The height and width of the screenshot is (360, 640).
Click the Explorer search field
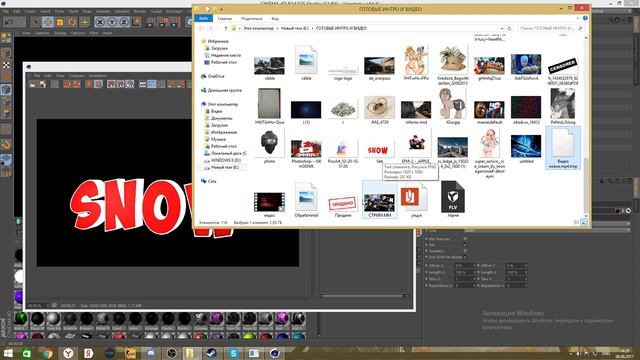(551, 28)
